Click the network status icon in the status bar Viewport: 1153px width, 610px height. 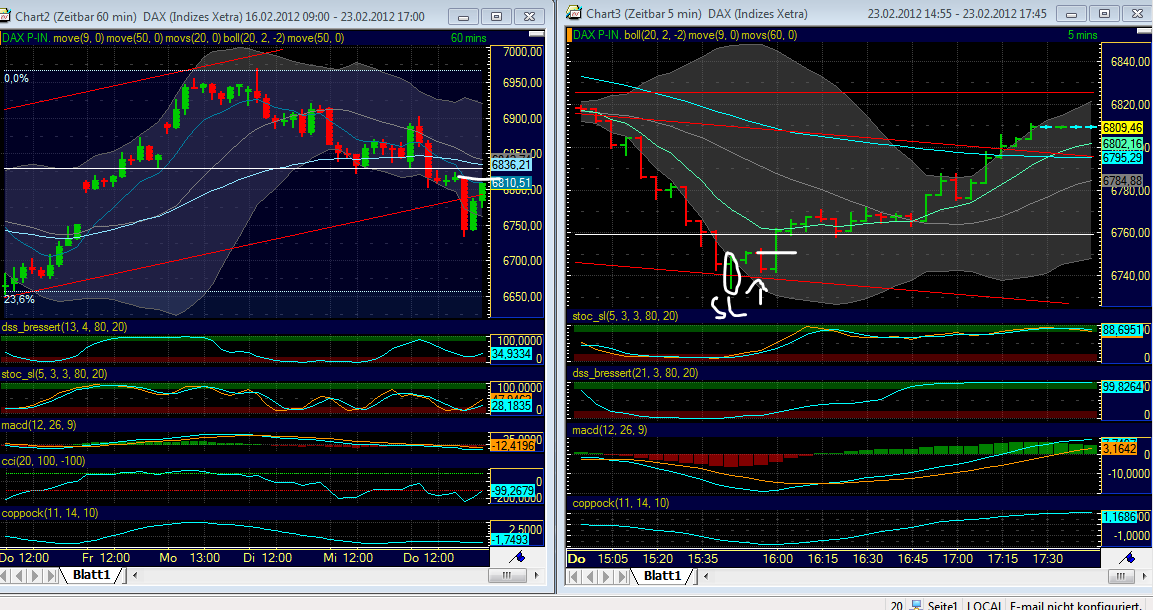coord(916,605)
